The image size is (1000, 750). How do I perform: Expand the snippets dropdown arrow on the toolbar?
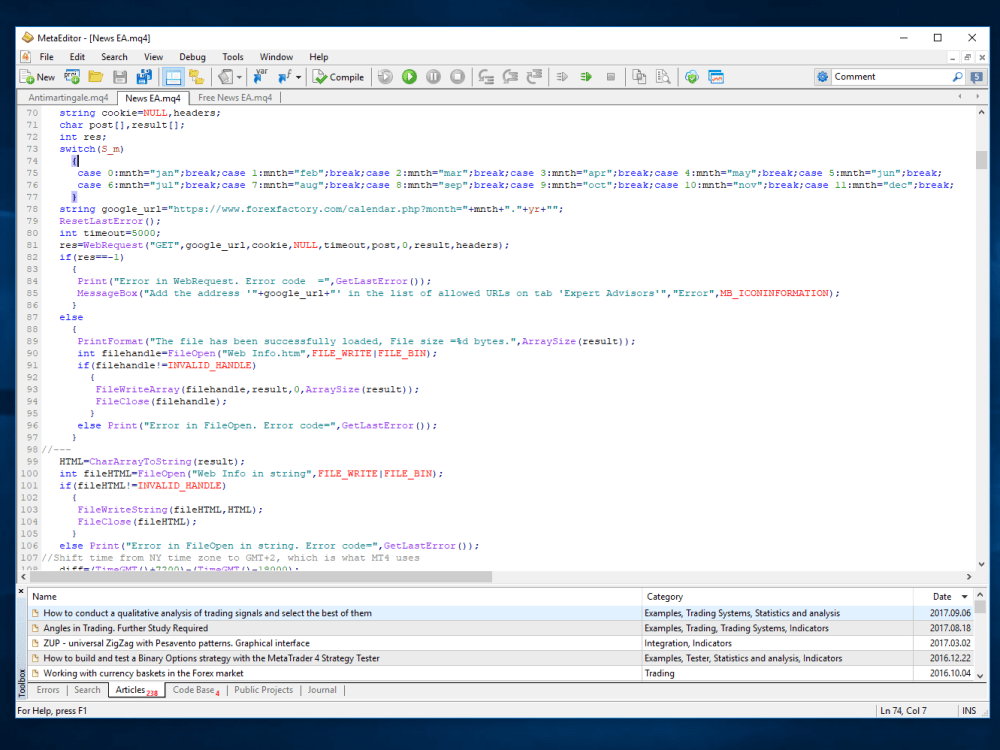238,77
